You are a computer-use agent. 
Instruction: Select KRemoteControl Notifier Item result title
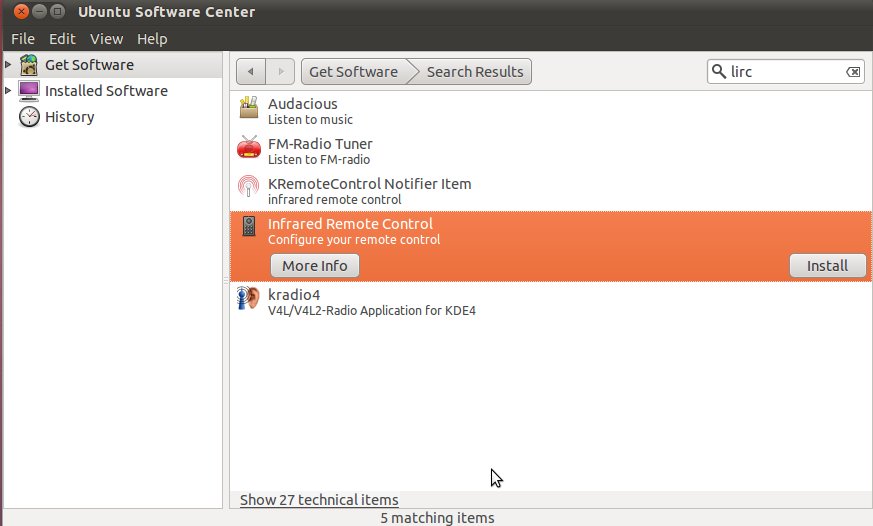tap(369, 184)
